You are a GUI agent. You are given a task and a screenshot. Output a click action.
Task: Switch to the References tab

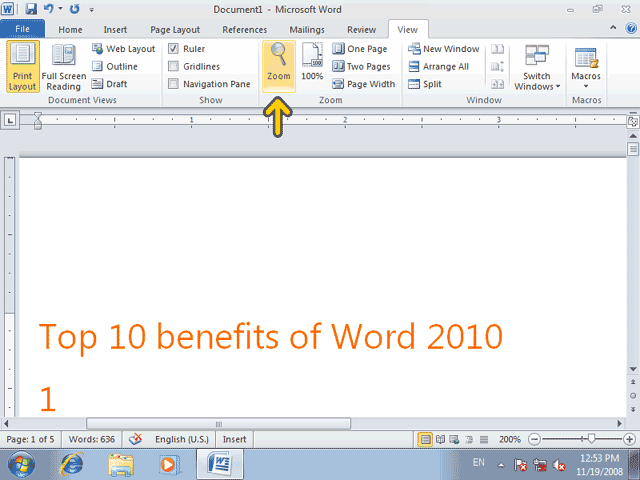(x=244, y=30)
